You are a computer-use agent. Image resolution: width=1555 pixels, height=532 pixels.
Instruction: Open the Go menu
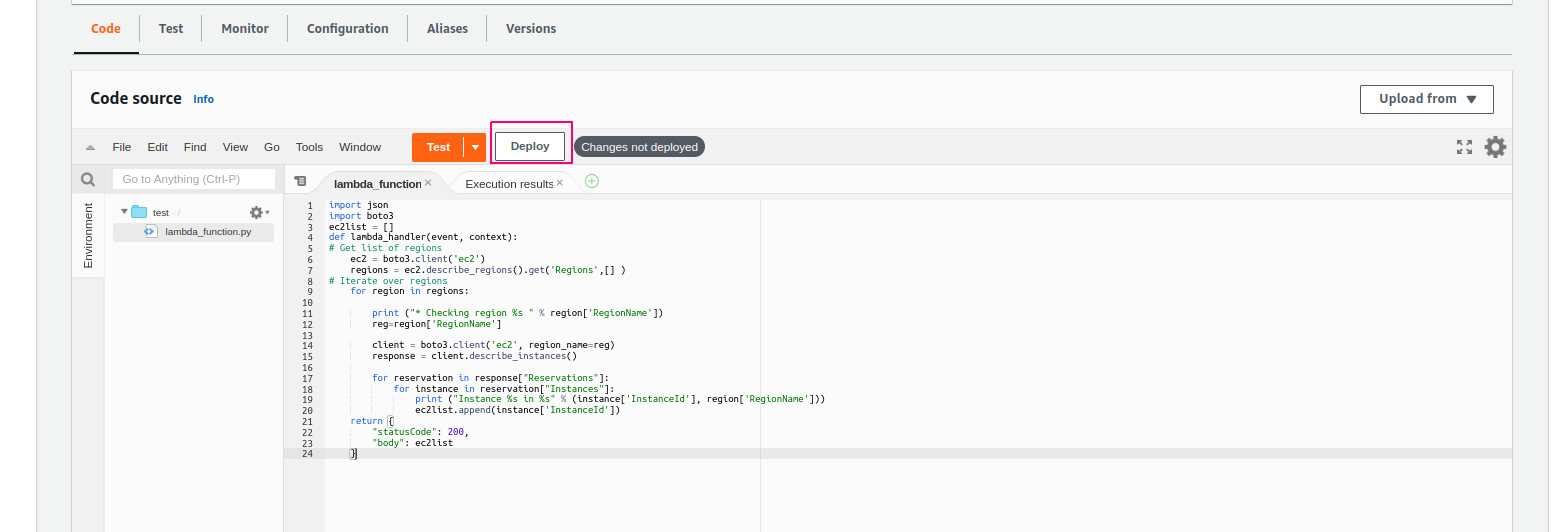[272, 147]
